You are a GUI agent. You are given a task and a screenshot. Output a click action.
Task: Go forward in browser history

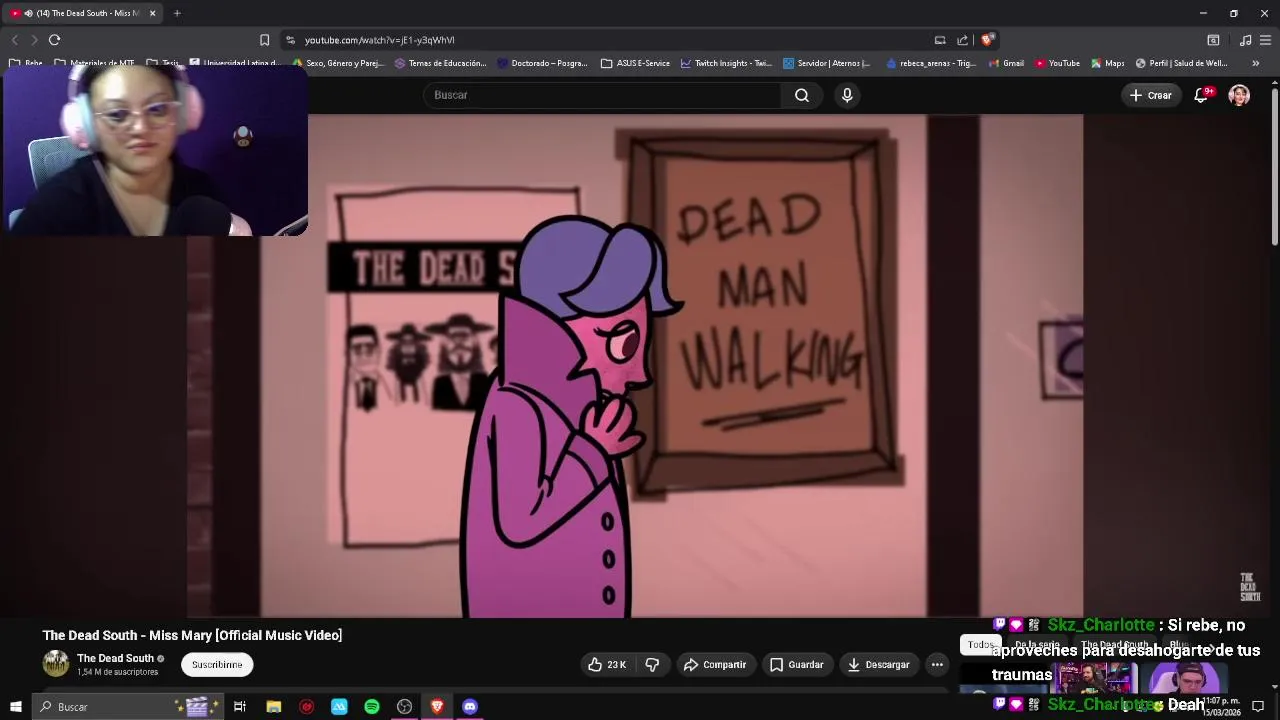[33, 40]
